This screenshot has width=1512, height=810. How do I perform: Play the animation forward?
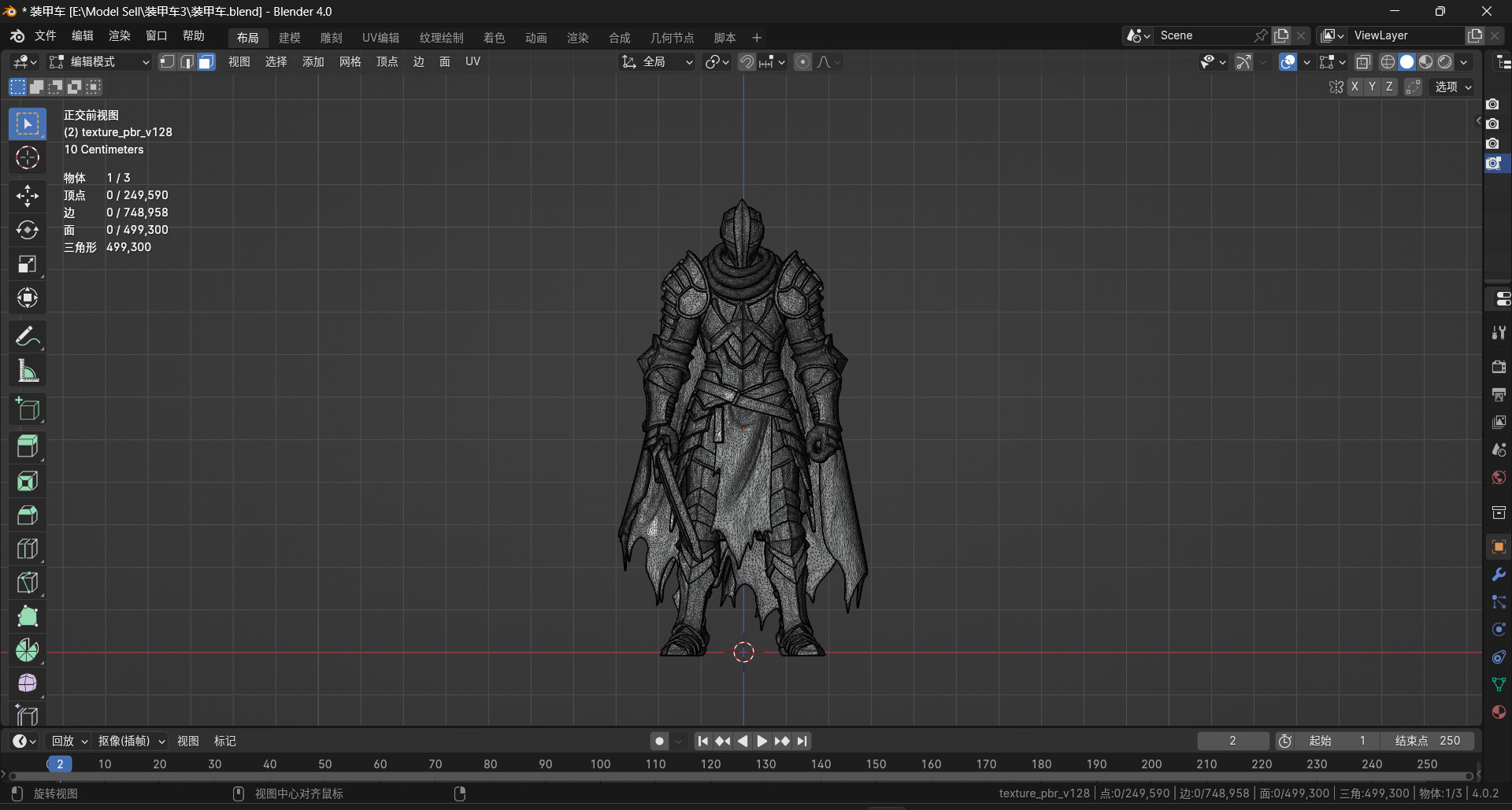[x=762, y=741]
